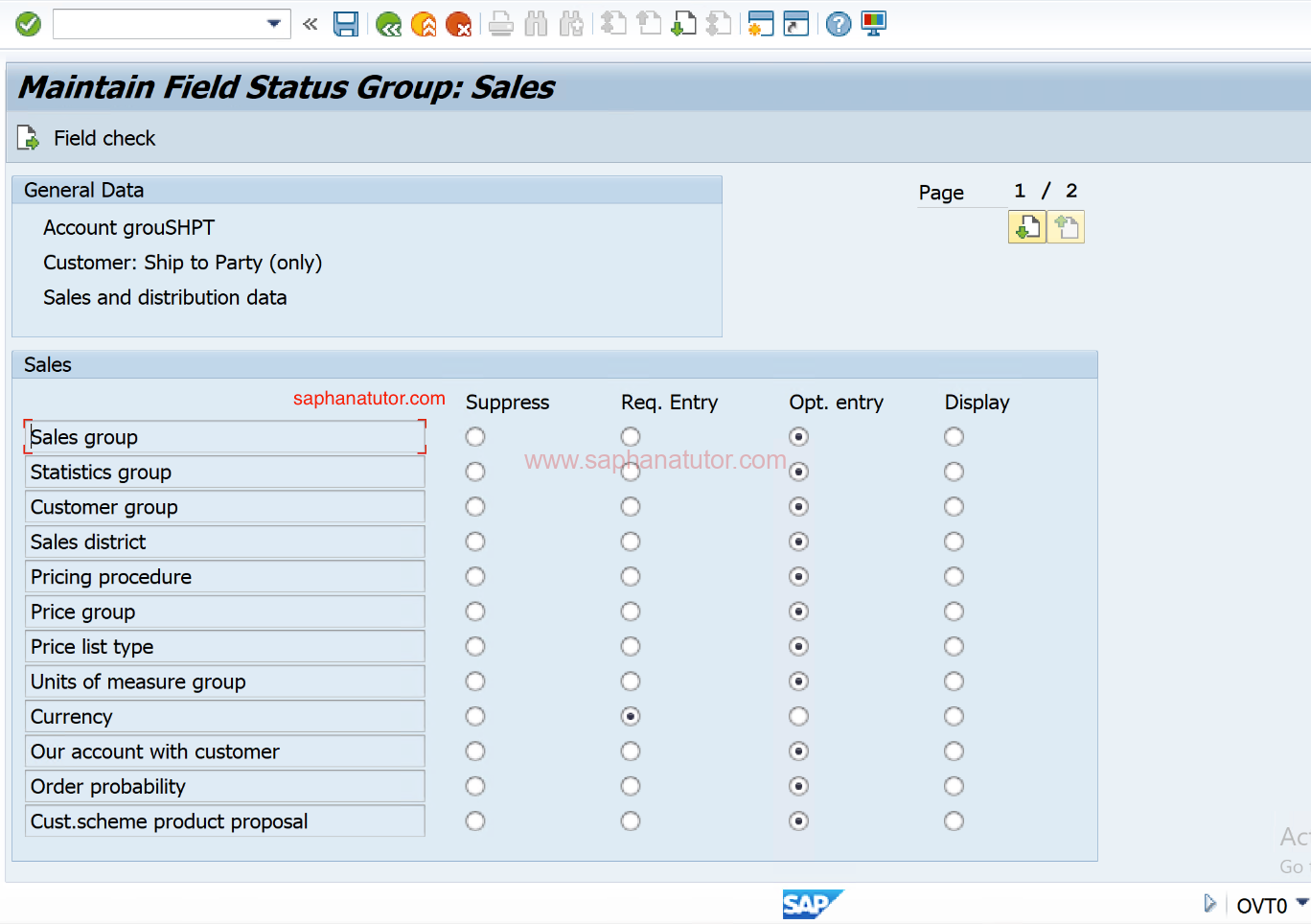The width and height of the screenshot is (1311, 924).
Task: Select Req. Entry for Customer group
Action: [x=631, y=507]
